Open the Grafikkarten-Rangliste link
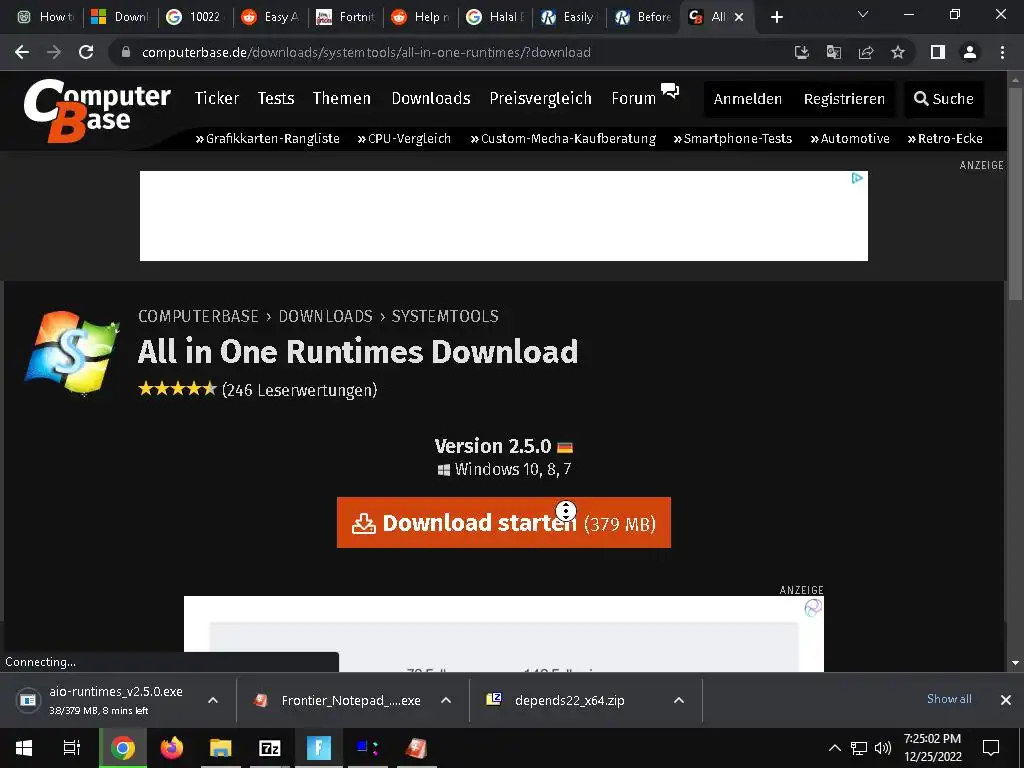Viewport: 1024px width, 768px height. click(268, 138)
